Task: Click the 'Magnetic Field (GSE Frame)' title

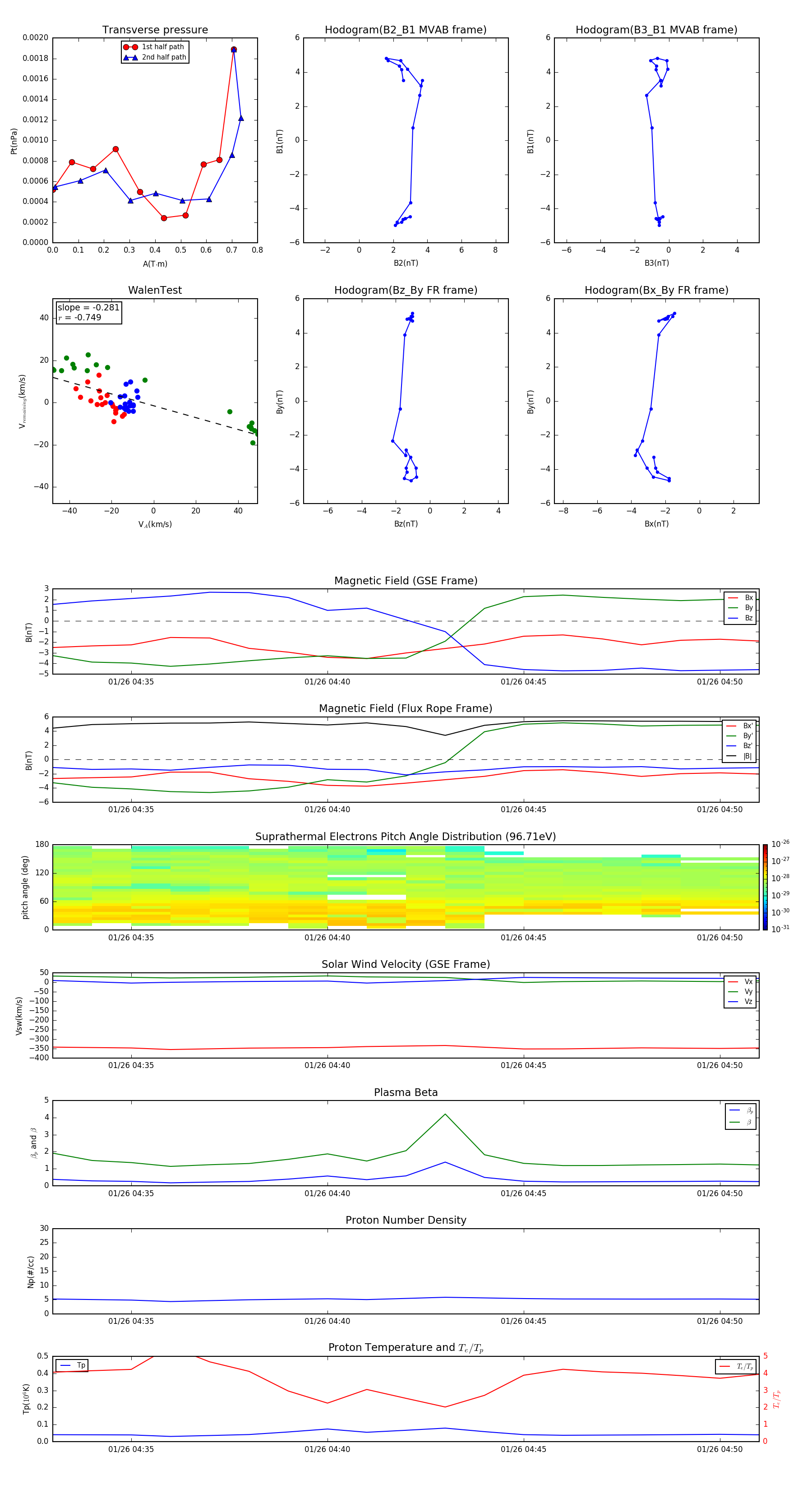Action: tap(406, 581)
